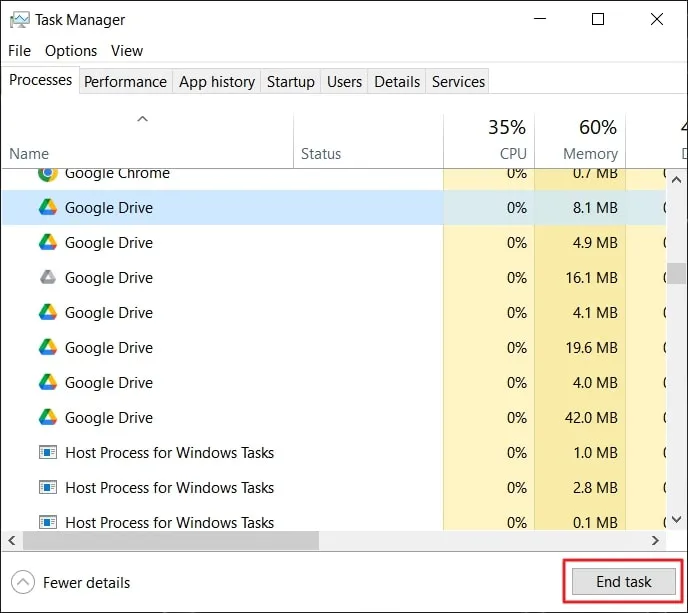The image size is (688, 613).
Task: Sort by the CPU column header
Action: 513,153
